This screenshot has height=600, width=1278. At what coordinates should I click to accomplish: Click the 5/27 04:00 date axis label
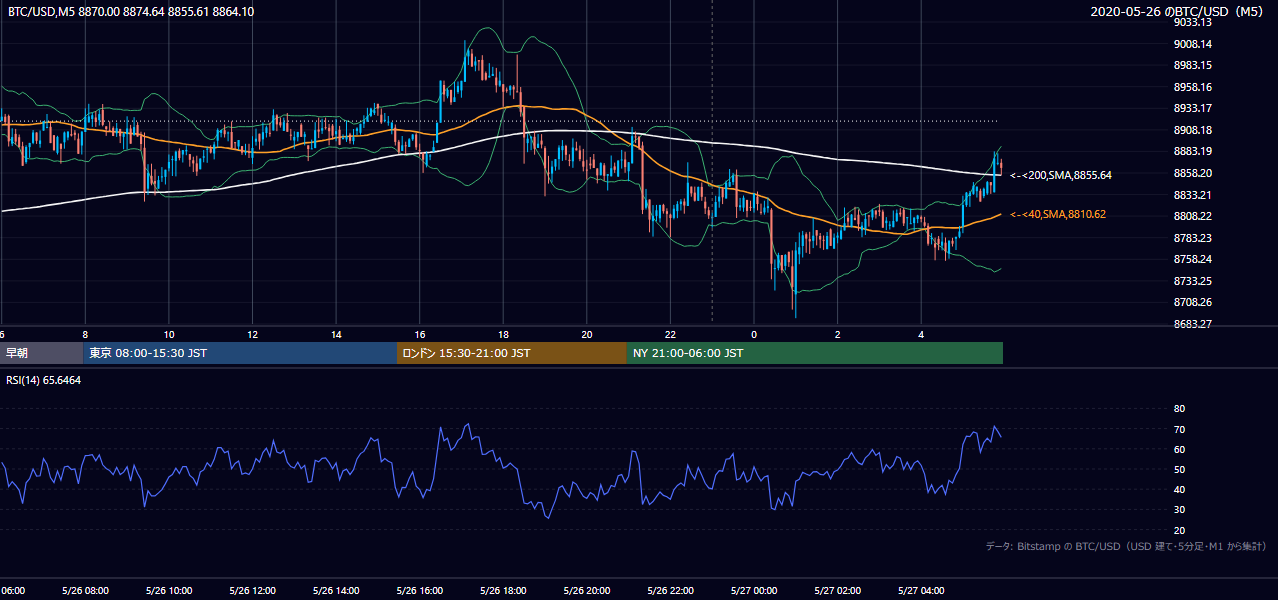click(921, 591)
